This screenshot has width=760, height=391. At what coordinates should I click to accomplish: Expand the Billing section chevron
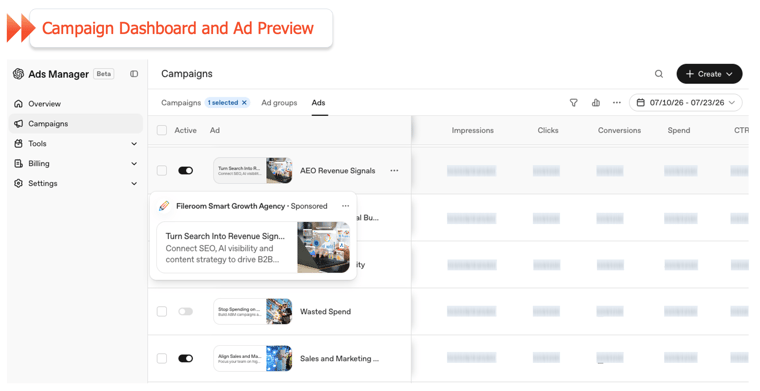[x=134, y=164]
